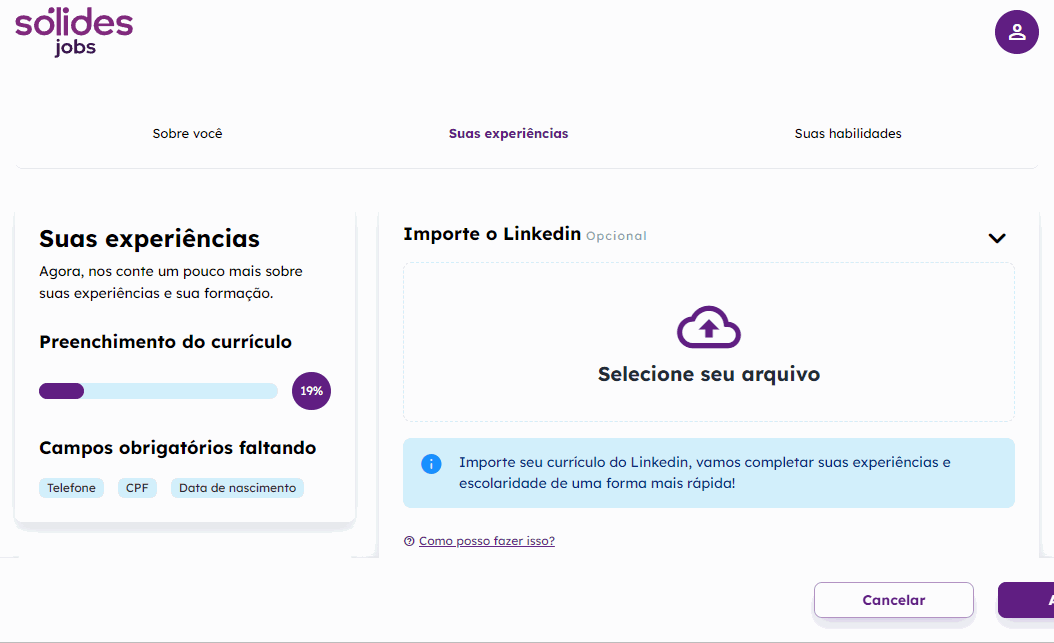Go to the Sobre você step
Viewport: 1054px width, 643px height.
(187, 133)
